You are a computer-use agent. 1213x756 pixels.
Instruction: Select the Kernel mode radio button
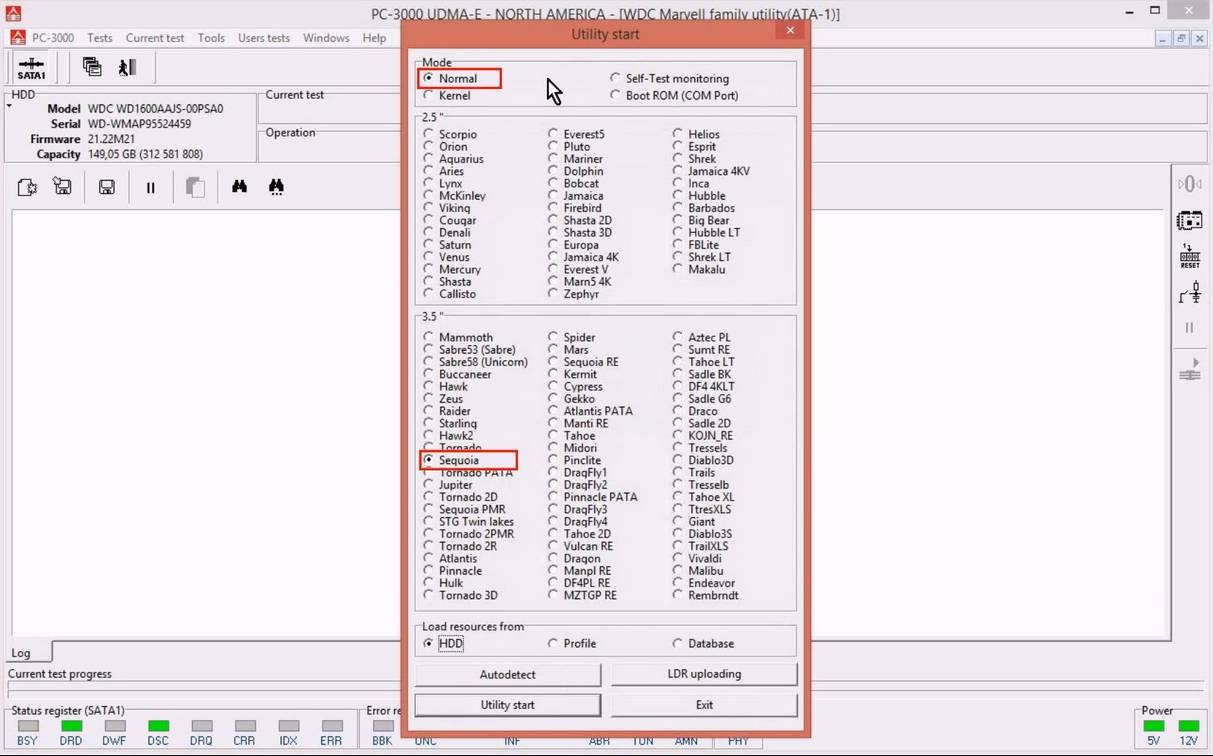tap(429, 96)
